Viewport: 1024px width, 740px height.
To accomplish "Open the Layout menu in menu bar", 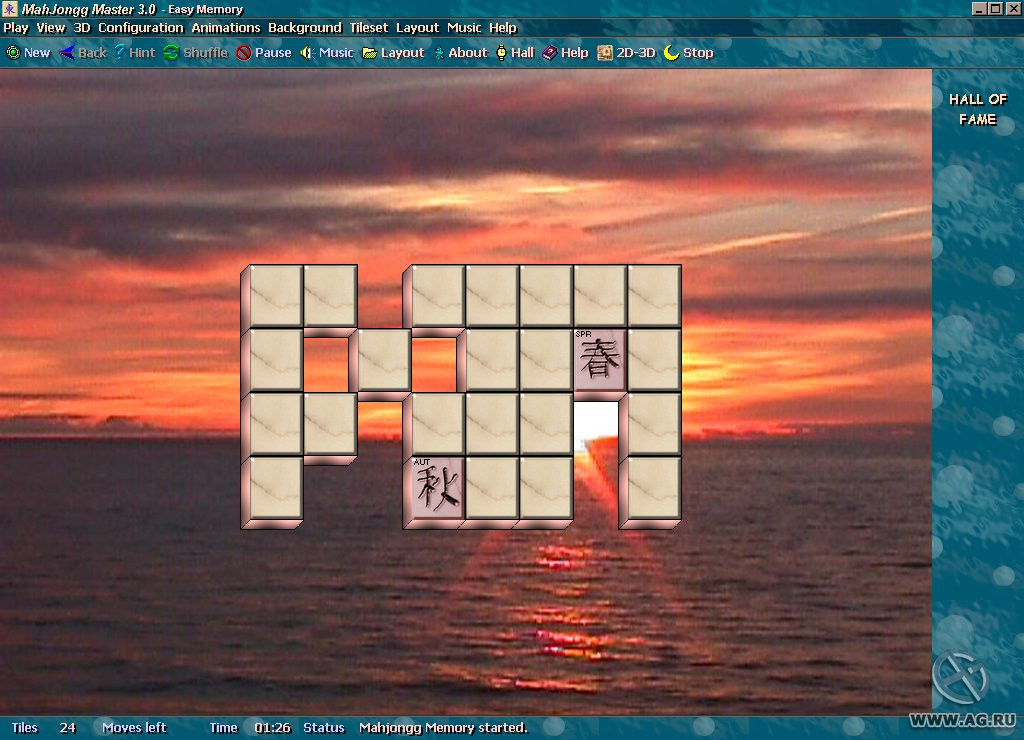I will [417, 28].
